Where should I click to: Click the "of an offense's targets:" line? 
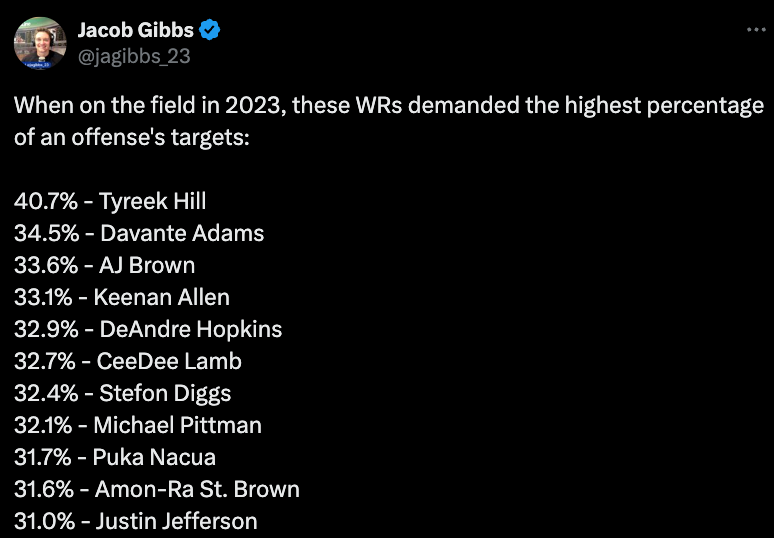tap(132, 137)
